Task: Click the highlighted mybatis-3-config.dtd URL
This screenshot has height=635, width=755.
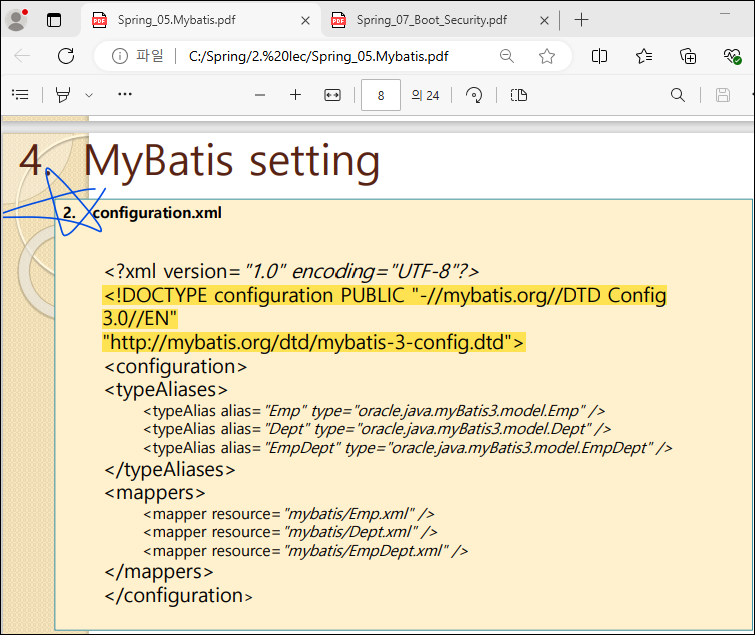Action: [x=314, y=343]
